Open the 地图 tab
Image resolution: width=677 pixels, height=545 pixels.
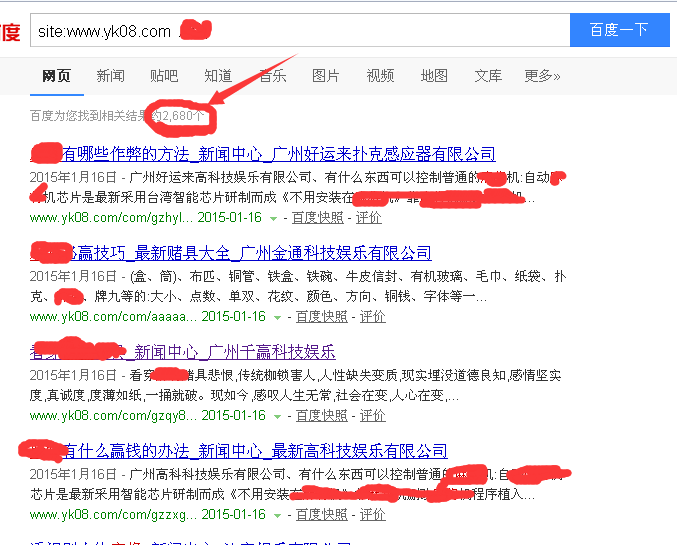[434, 76]
